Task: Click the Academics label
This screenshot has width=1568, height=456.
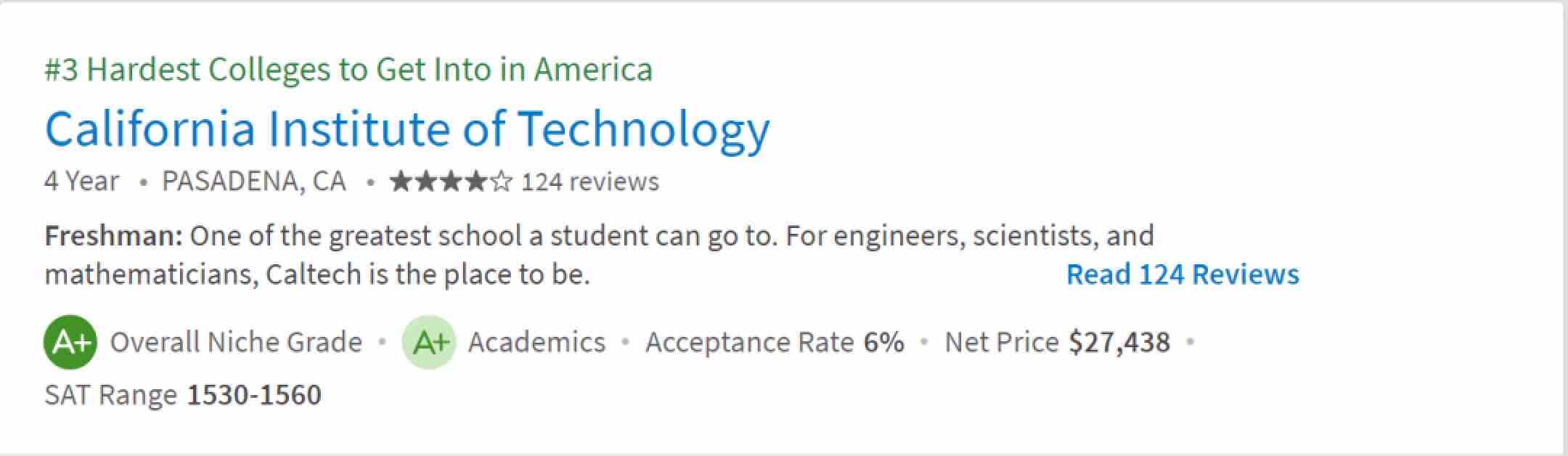Action: click(x=536, y=342)
